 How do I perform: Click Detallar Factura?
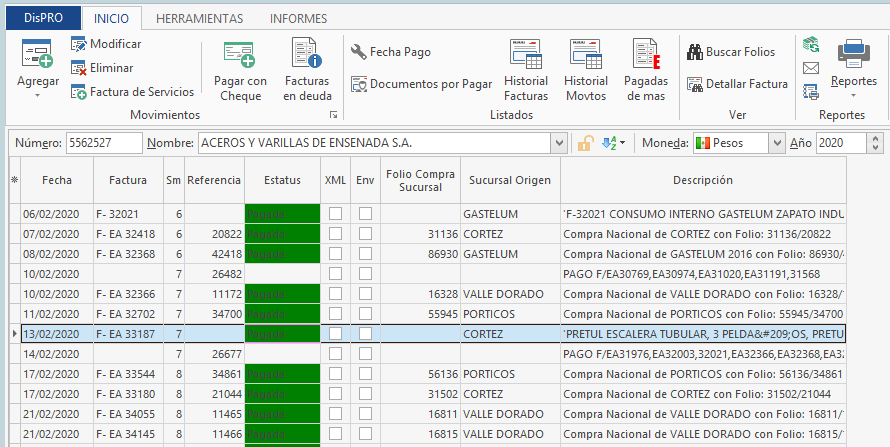tap(737, 85)
